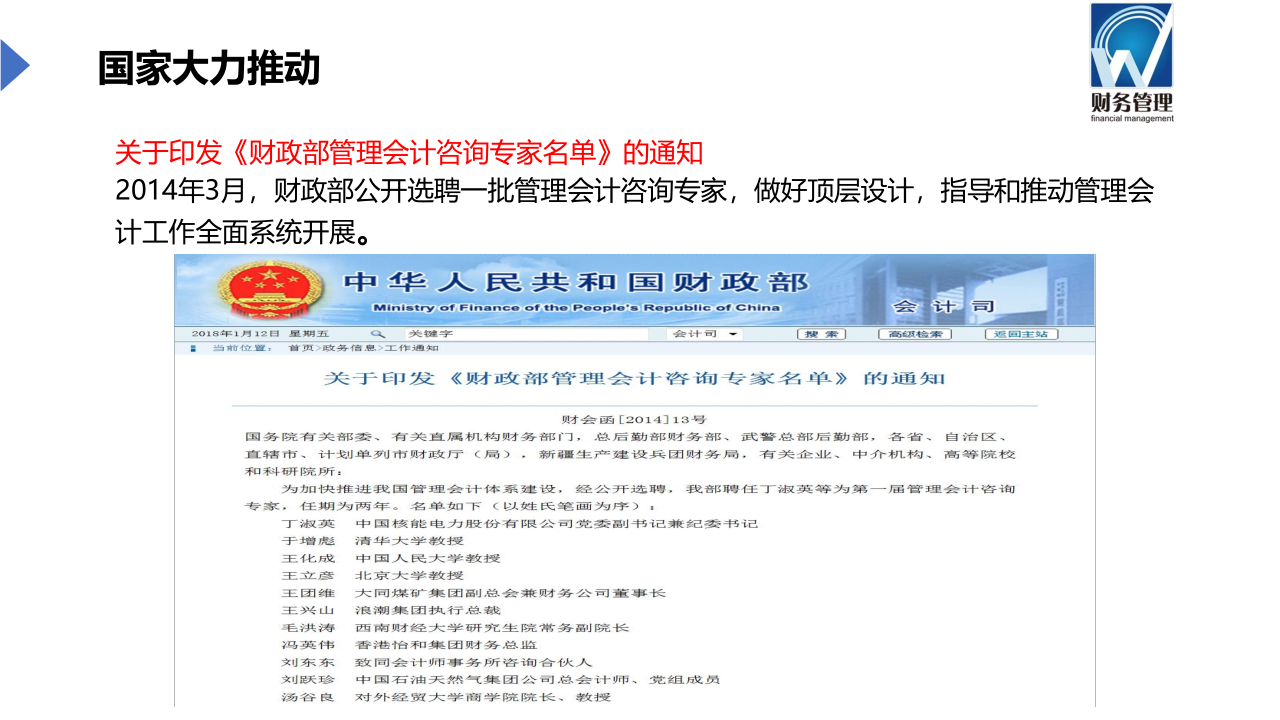Screen dimensions: 1280x720
Task: Select the row for 王团维 大同煤矿集团
Action: (x=473, y=593)
